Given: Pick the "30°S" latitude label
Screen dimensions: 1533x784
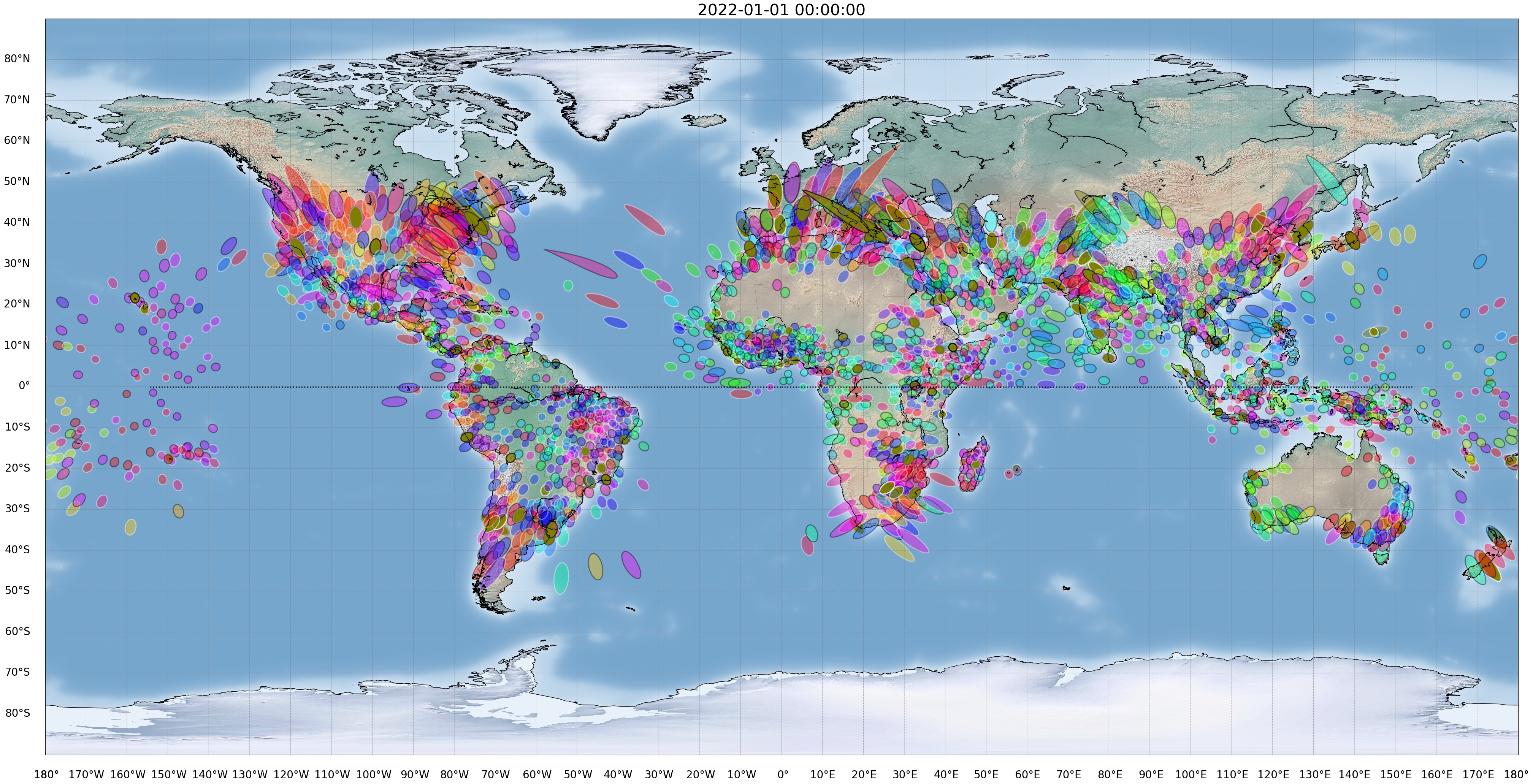Looking at the screenshot, I should pos(17,508).
